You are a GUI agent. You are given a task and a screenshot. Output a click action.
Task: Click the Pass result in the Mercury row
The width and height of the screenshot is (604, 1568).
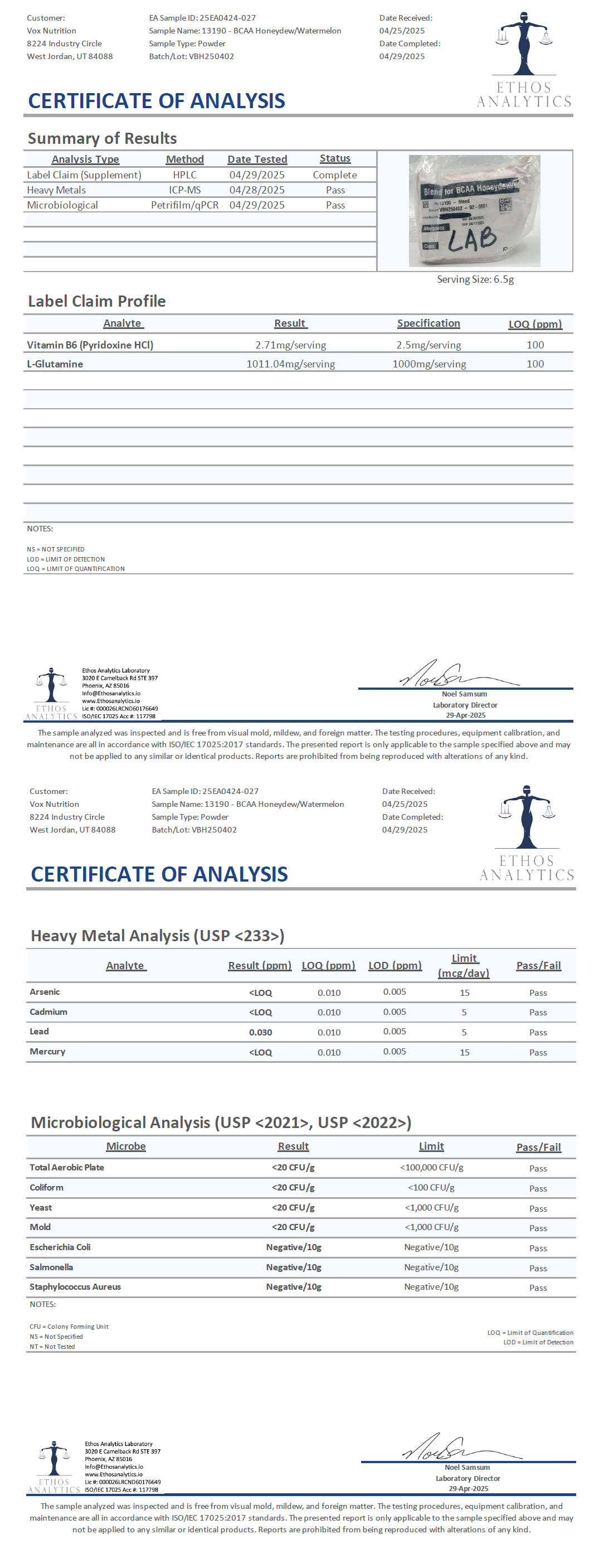tap(538, 1052)
